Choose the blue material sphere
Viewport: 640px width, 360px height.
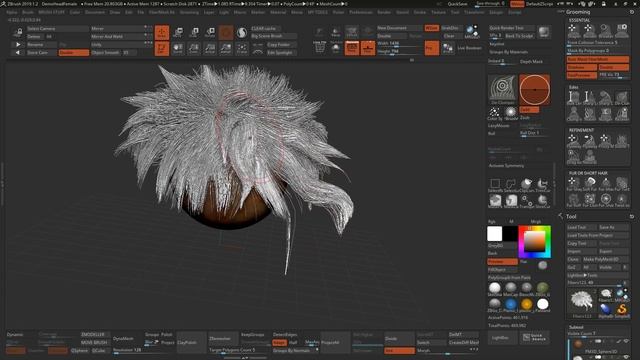click(511, 304)
